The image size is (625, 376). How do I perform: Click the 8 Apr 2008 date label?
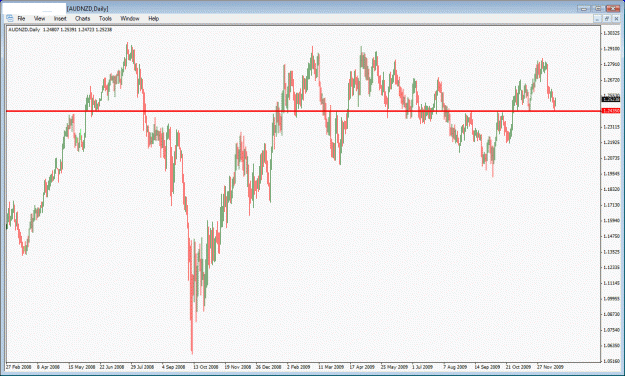click(x=49, y=367)
